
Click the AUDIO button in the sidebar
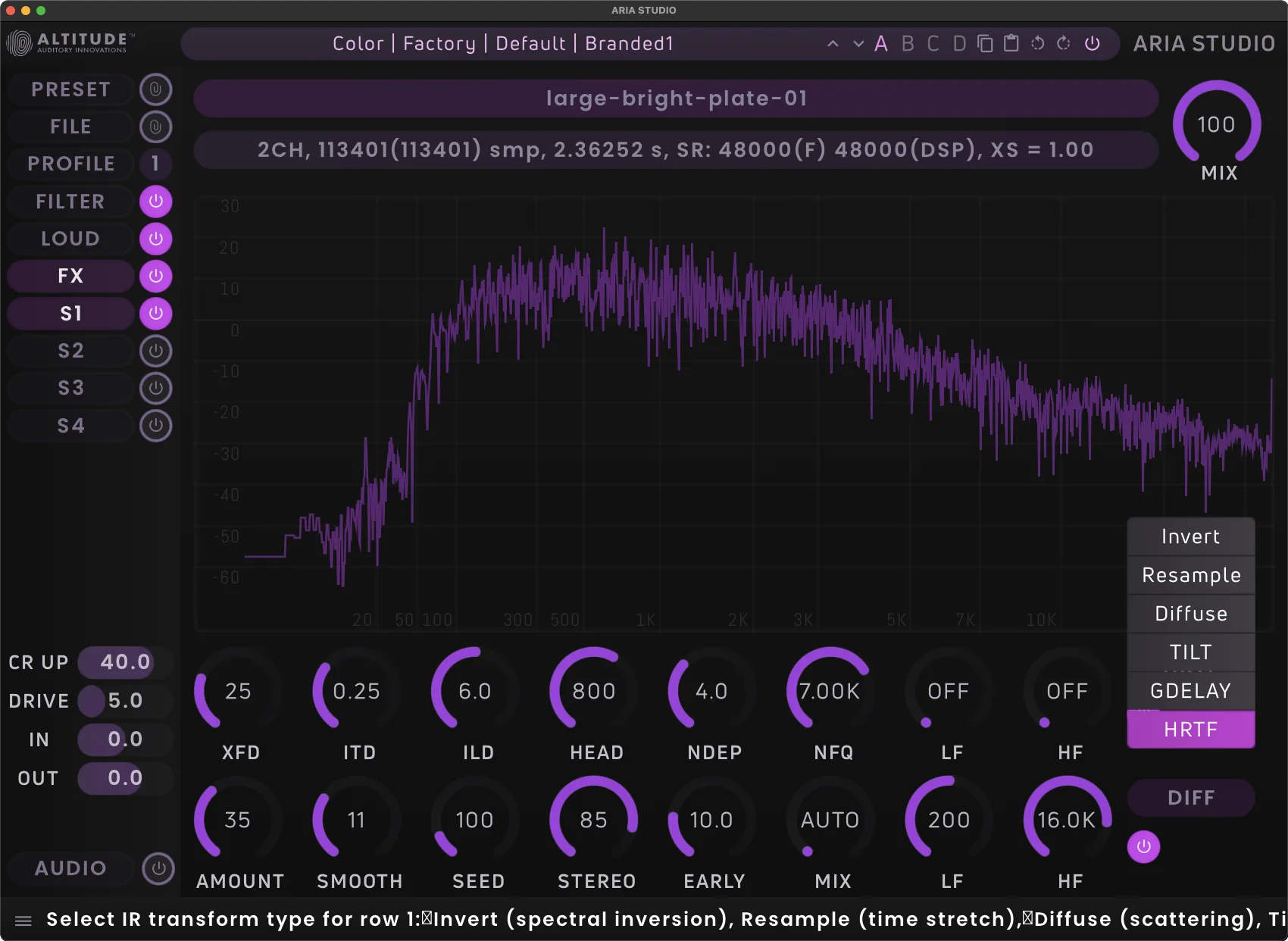click(70, 868)
